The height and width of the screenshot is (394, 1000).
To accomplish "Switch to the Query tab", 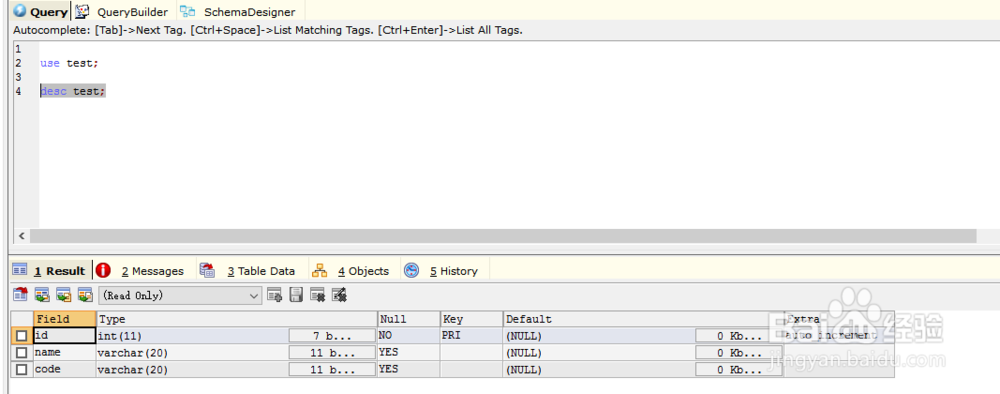I will pyautogui.click(x=41, y=11).
